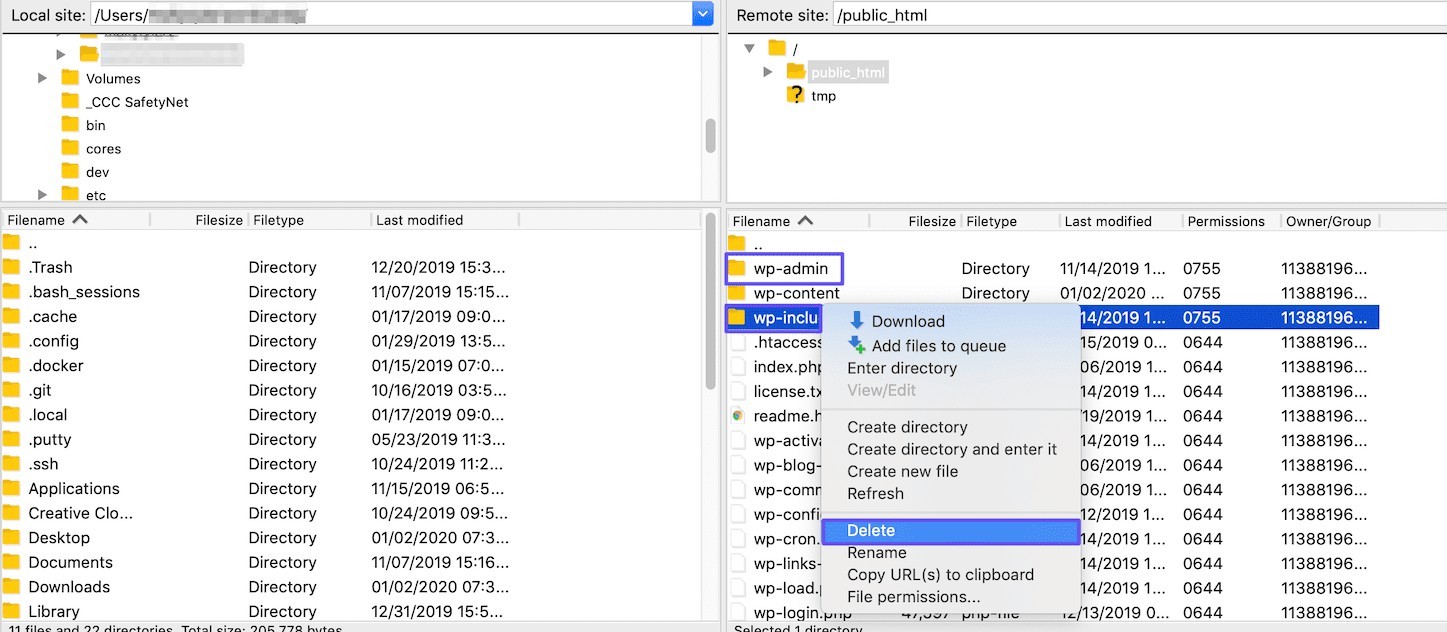Select File permissions... menu entry
The height and width of the screenshot is (632, 1447).
click(913, 597)
